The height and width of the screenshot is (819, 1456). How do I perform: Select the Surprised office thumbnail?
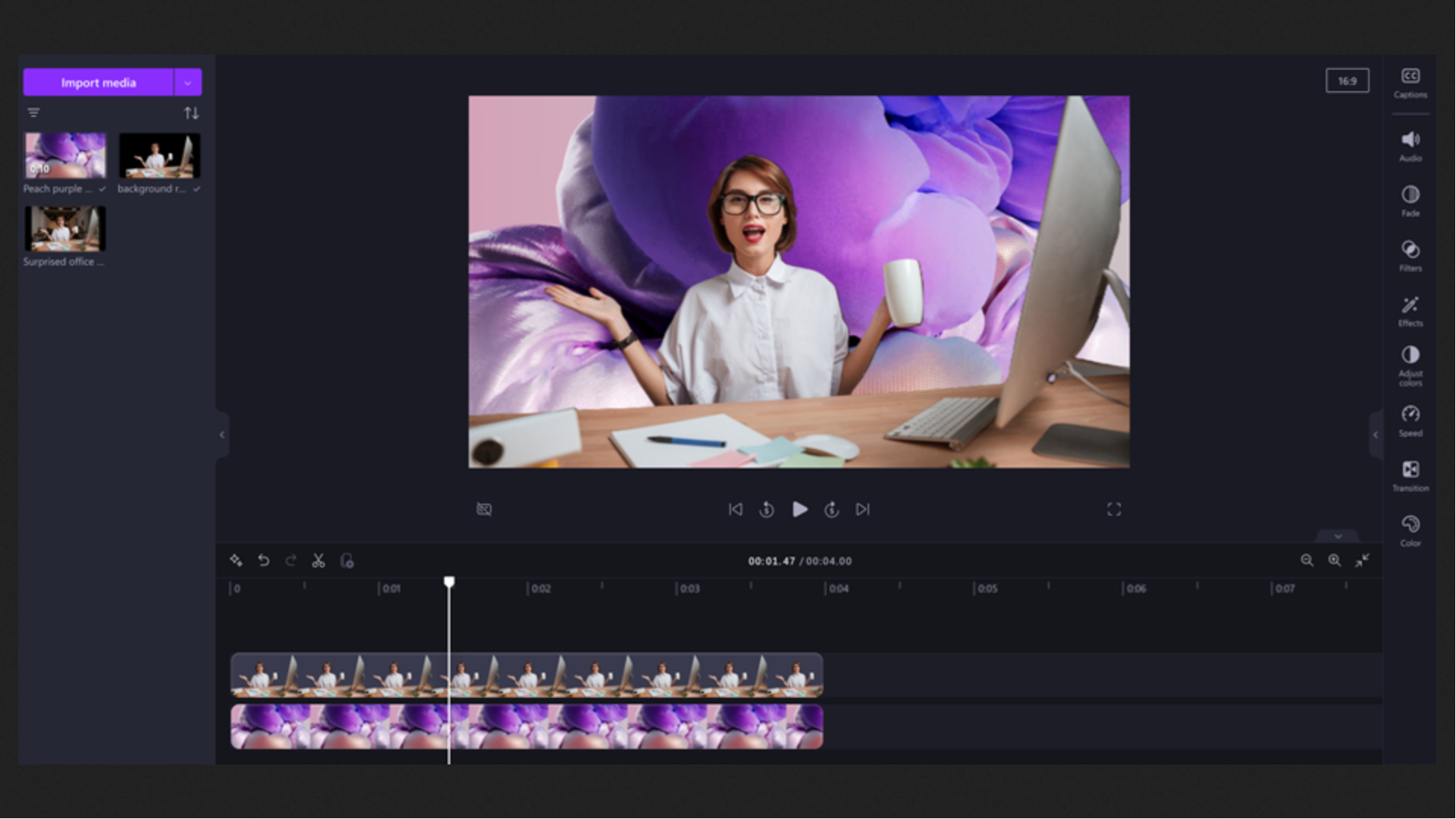64,228
